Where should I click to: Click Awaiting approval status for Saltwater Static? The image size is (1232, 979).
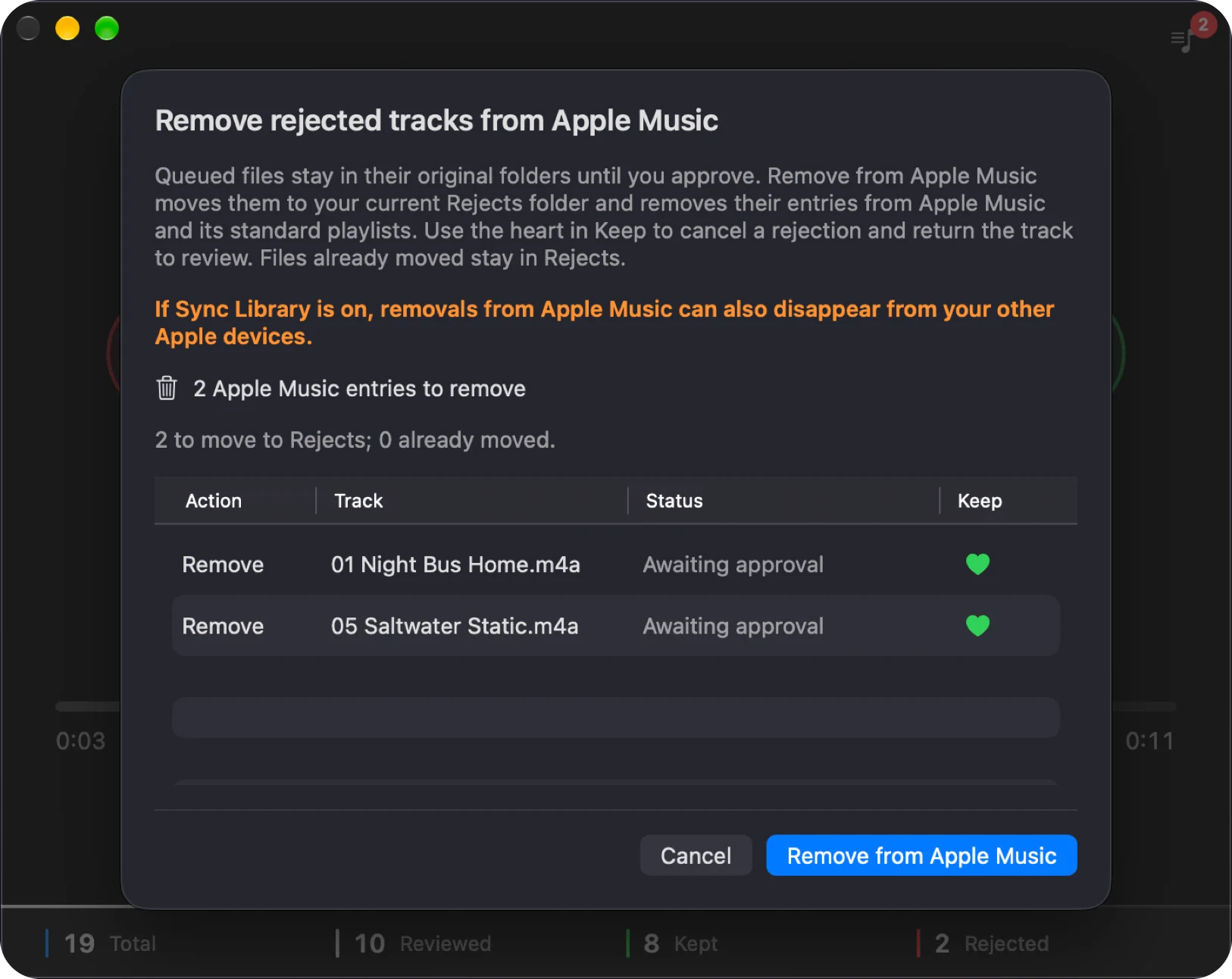click(733, 626)
